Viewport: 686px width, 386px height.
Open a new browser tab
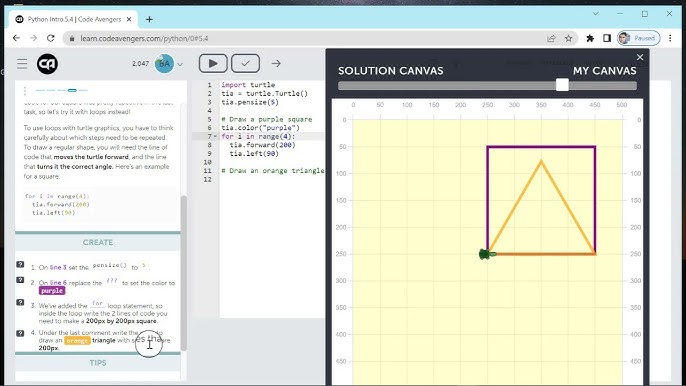tap(149, 19)
